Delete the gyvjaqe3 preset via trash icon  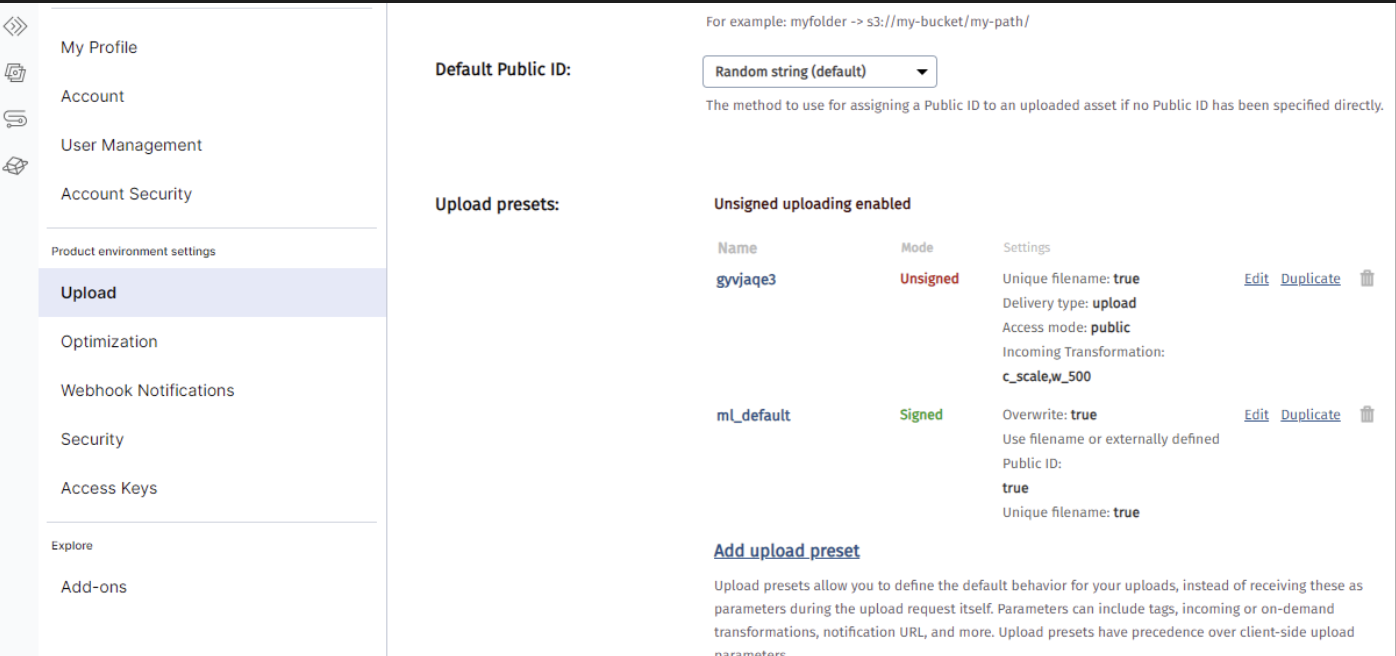1367,279
